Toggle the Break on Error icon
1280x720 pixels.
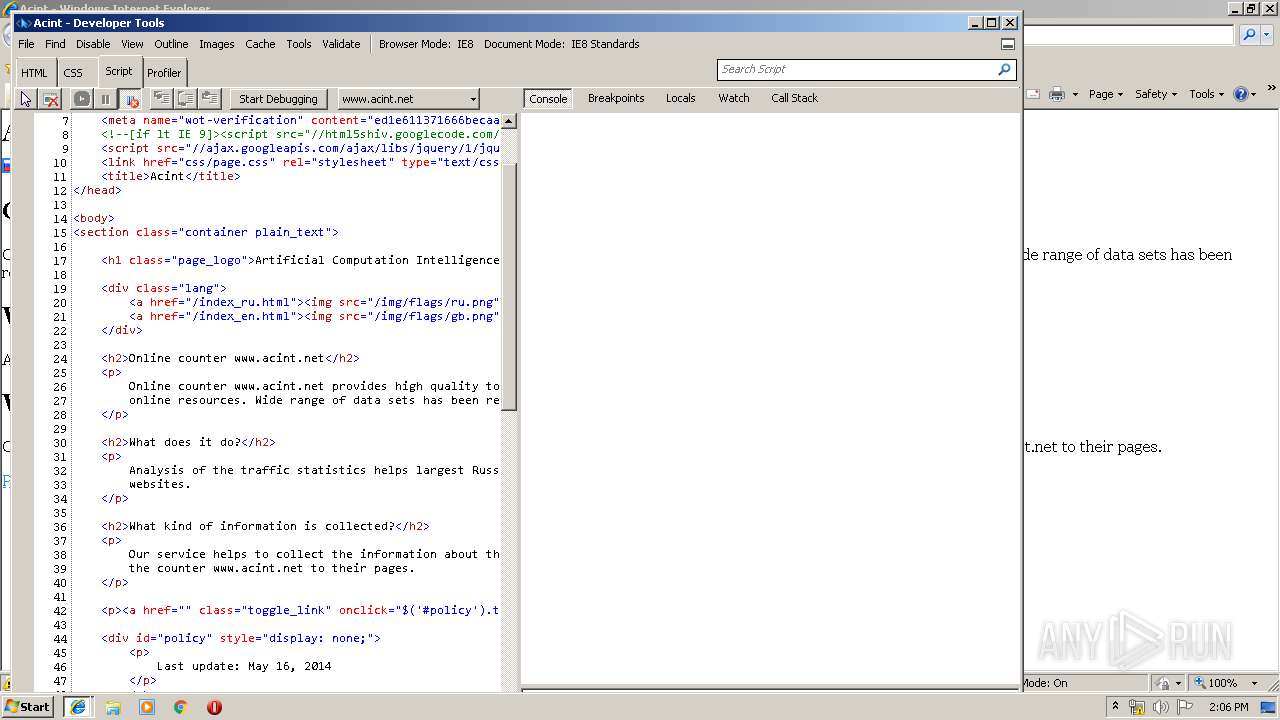point(130,99)
